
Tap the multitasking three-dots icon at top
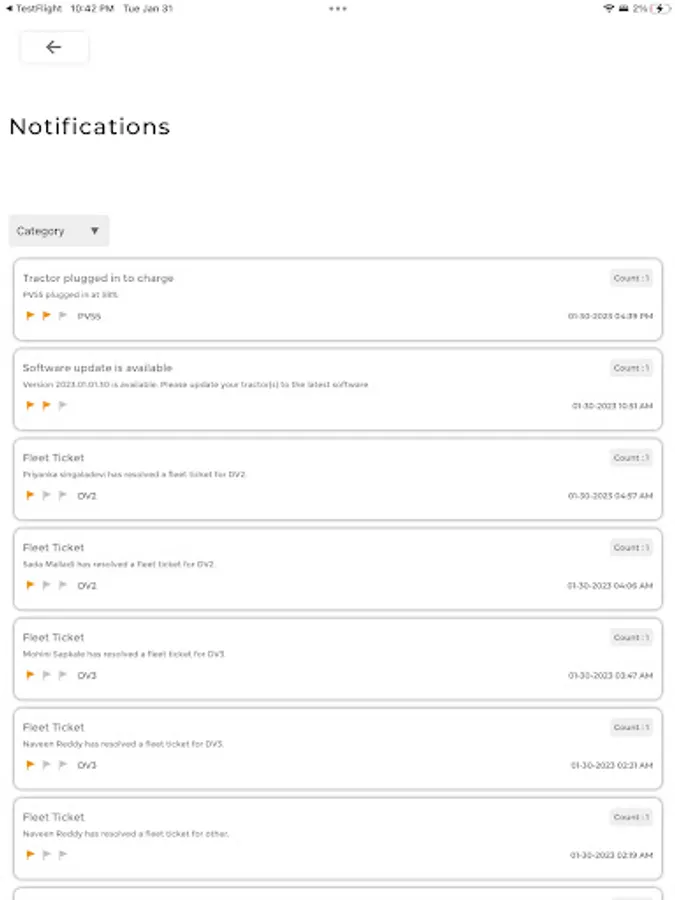(x=337, y=8)
